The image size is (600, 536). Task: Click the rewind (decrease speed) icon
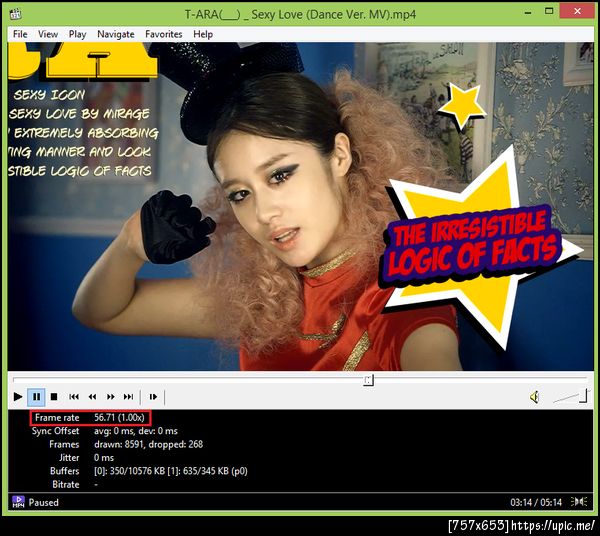92,397
